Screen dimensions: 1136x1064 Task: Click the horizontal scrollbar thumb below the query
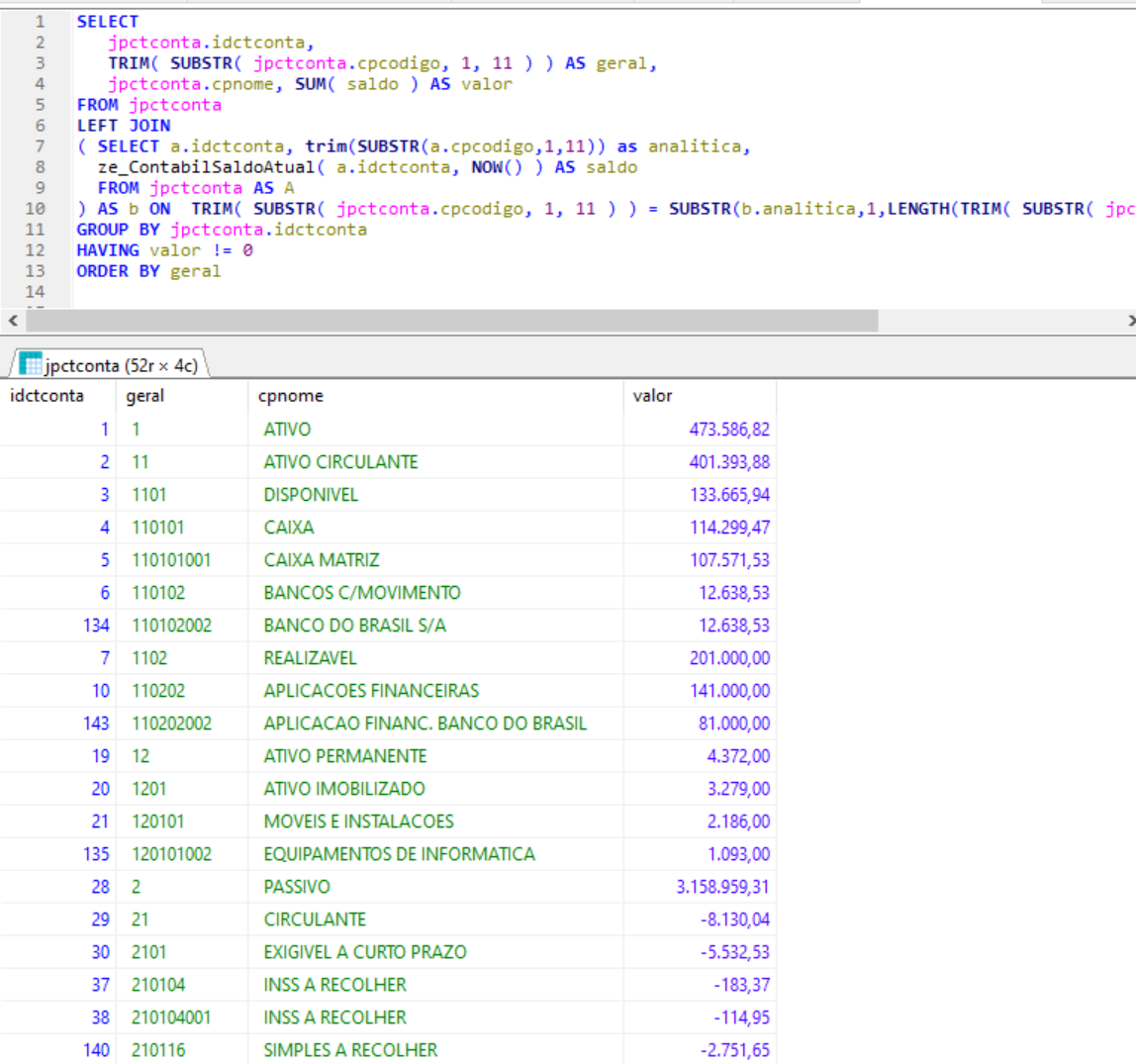(451, 321)
